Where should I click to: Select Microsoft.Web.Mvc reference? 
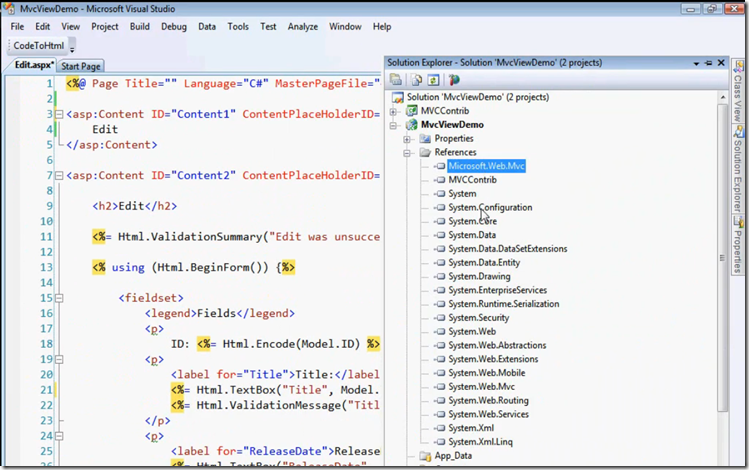pyautogui.click(x=486, y=166)
